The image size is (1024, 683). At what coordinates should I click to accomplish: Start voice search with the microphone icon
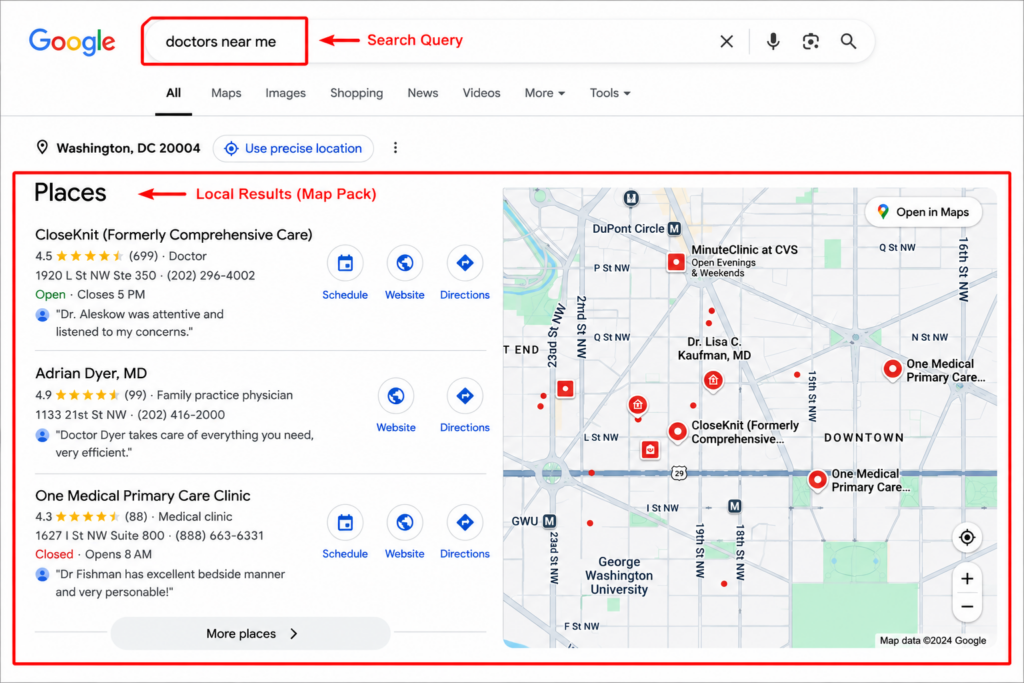click(773, 41)
